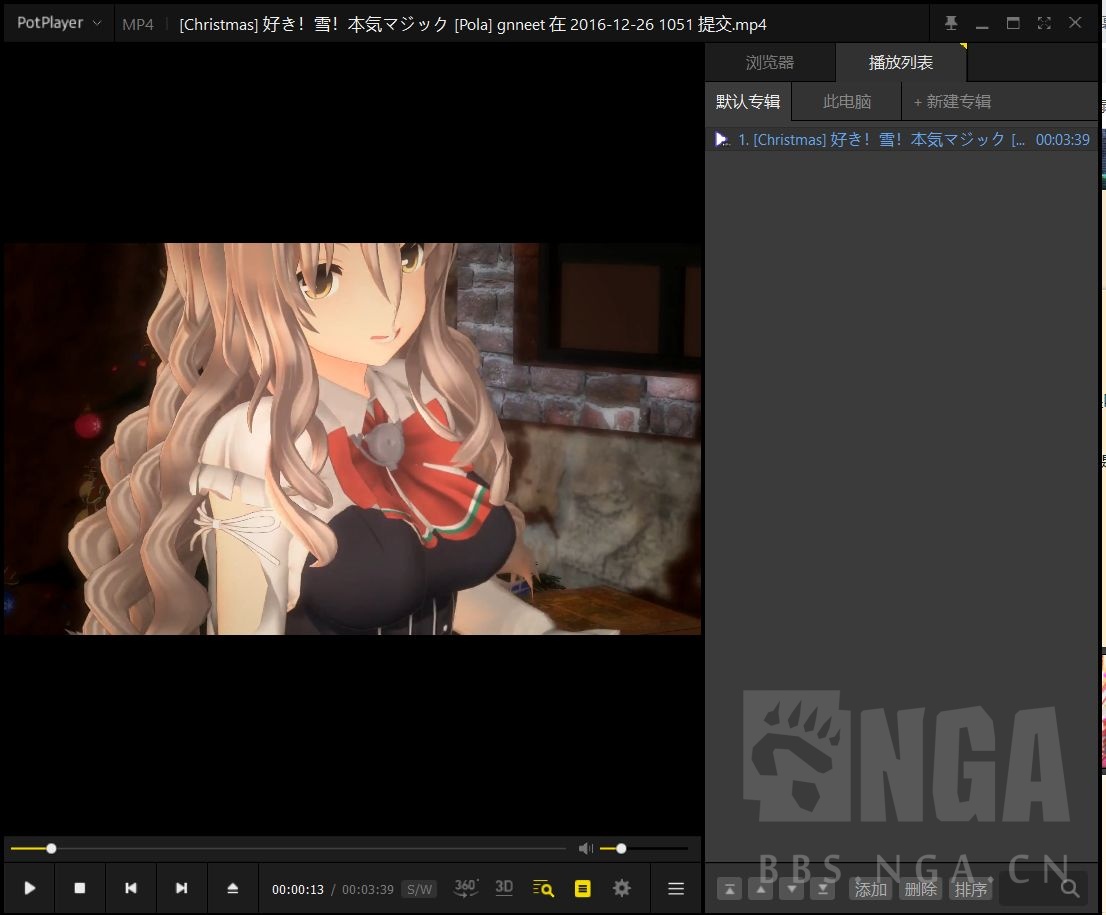
Task: Click the video seek bar
Action: (x=300, y=849)
